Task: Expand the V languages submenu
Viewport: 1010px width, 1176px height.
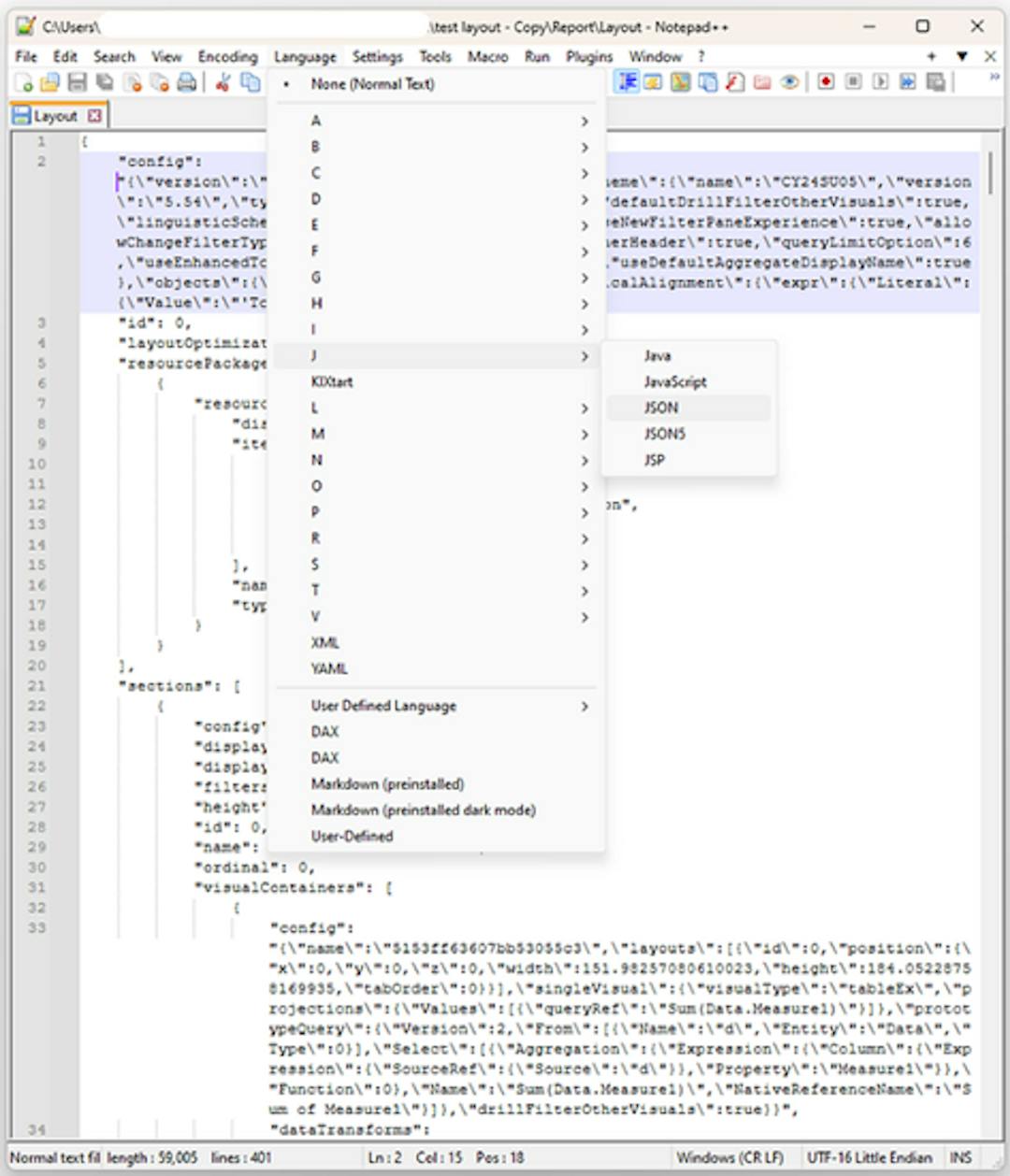Action: coord(436,617)
